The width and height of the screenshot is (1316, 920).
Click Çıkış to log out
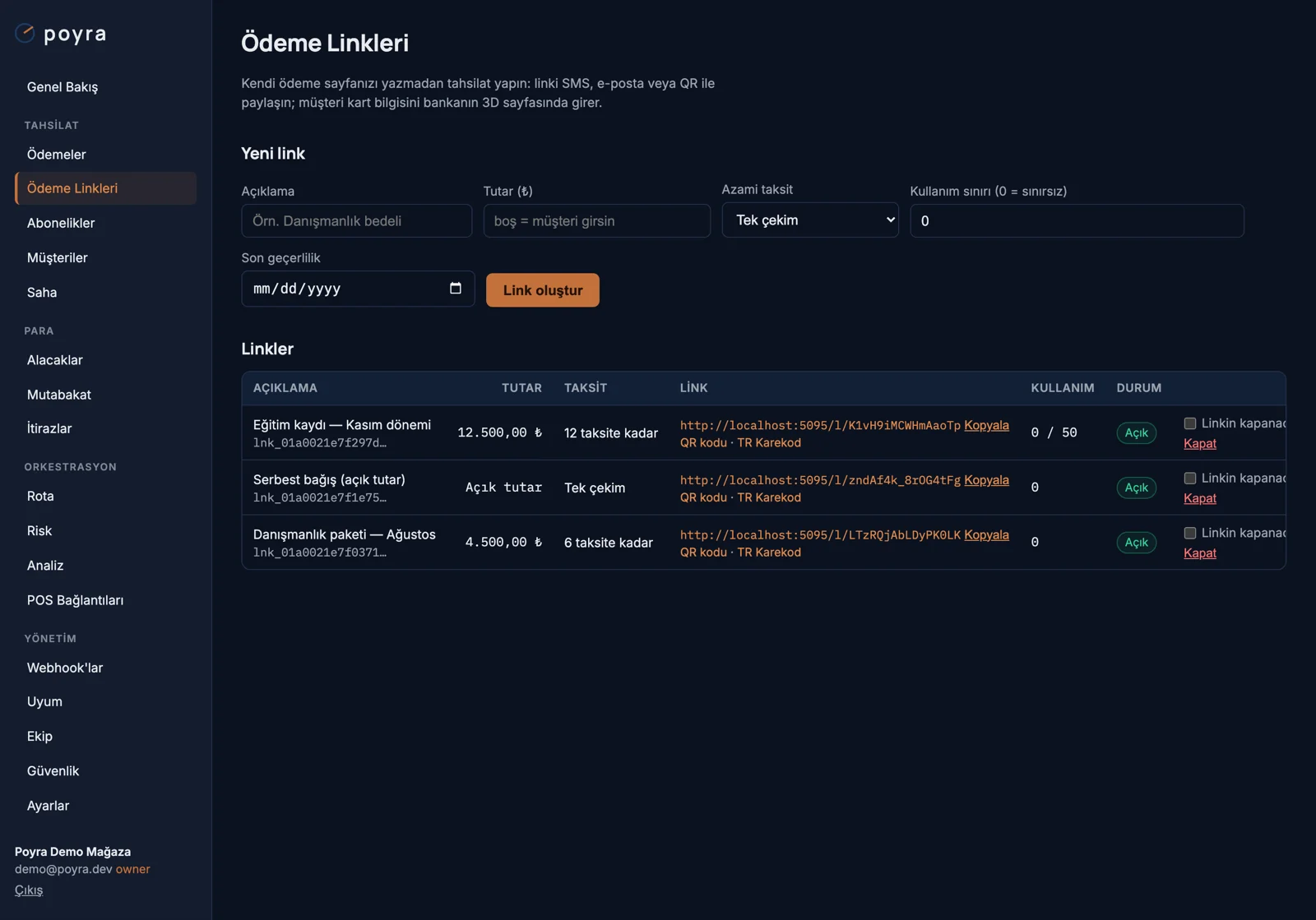[29, 890]
